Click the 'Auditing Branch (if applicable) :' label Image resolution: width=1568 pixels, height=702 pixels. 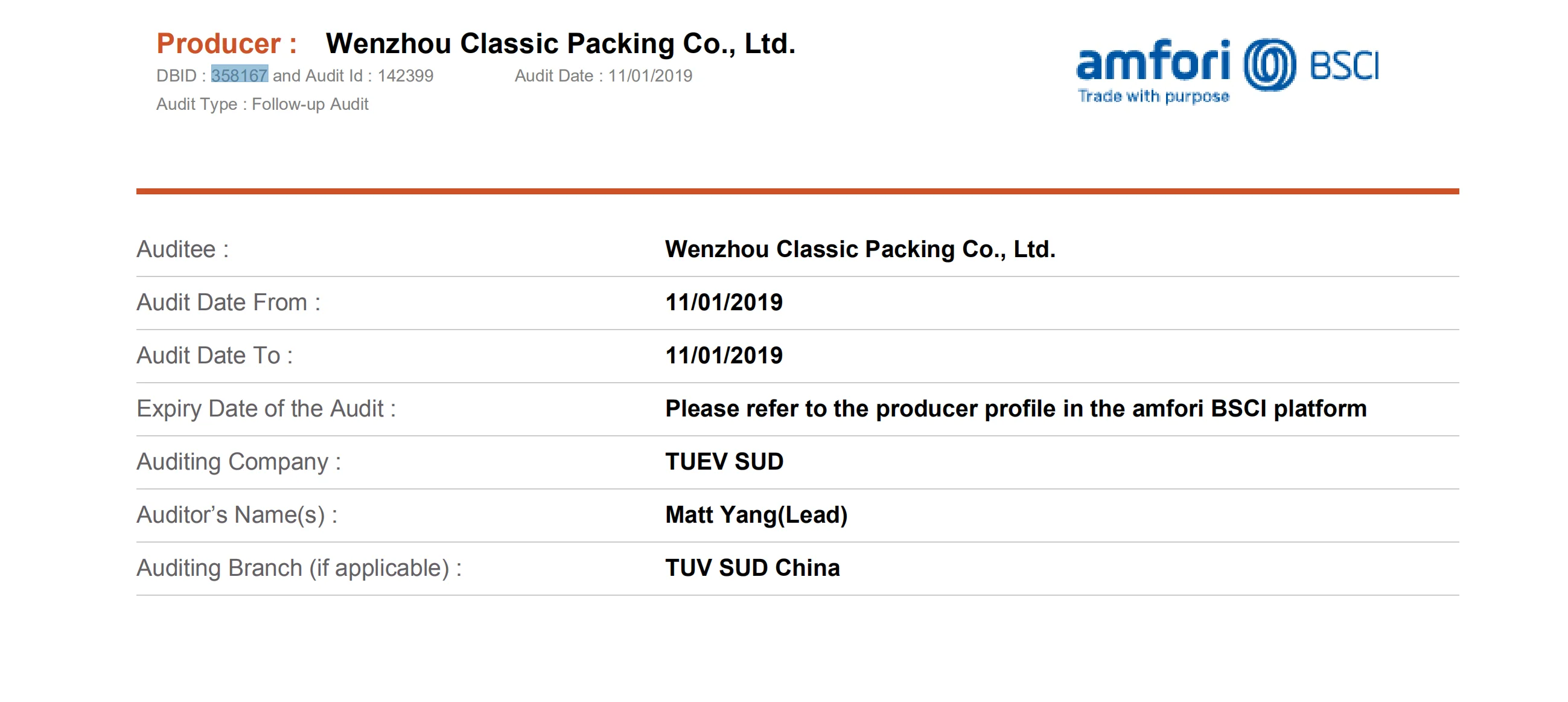299,567
